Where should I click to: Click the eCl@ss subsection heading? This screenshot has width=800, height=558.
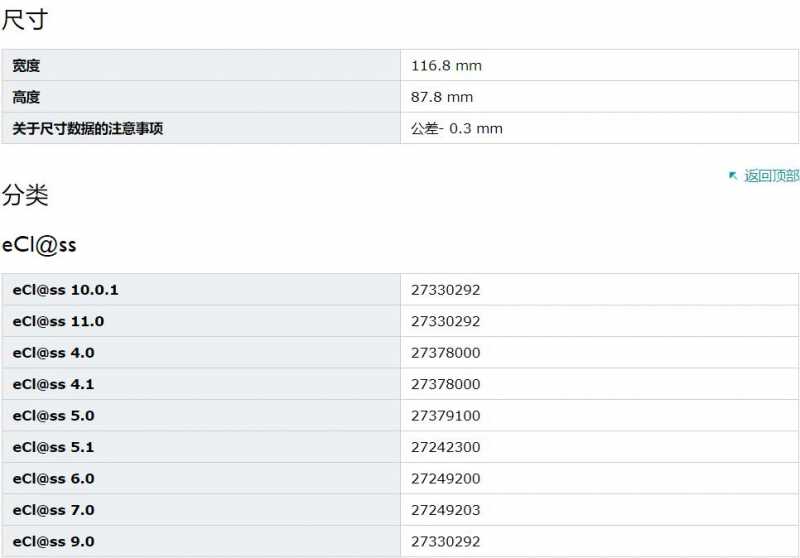tap(39, 245)
